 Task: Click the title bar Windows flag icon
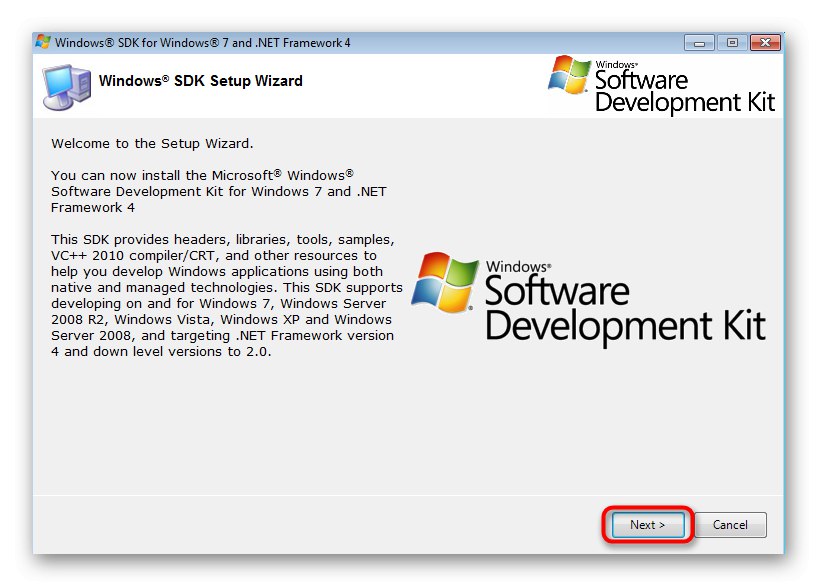(43, 42)
